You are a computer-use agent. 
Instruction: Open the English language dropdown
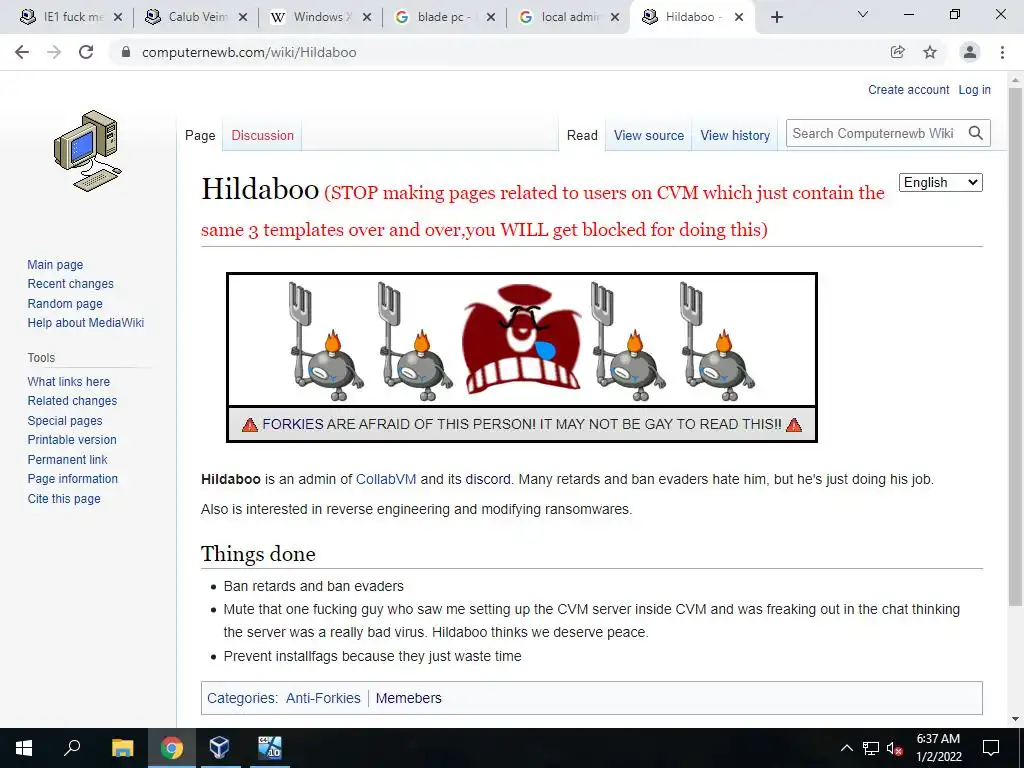[x=940, y=183]
